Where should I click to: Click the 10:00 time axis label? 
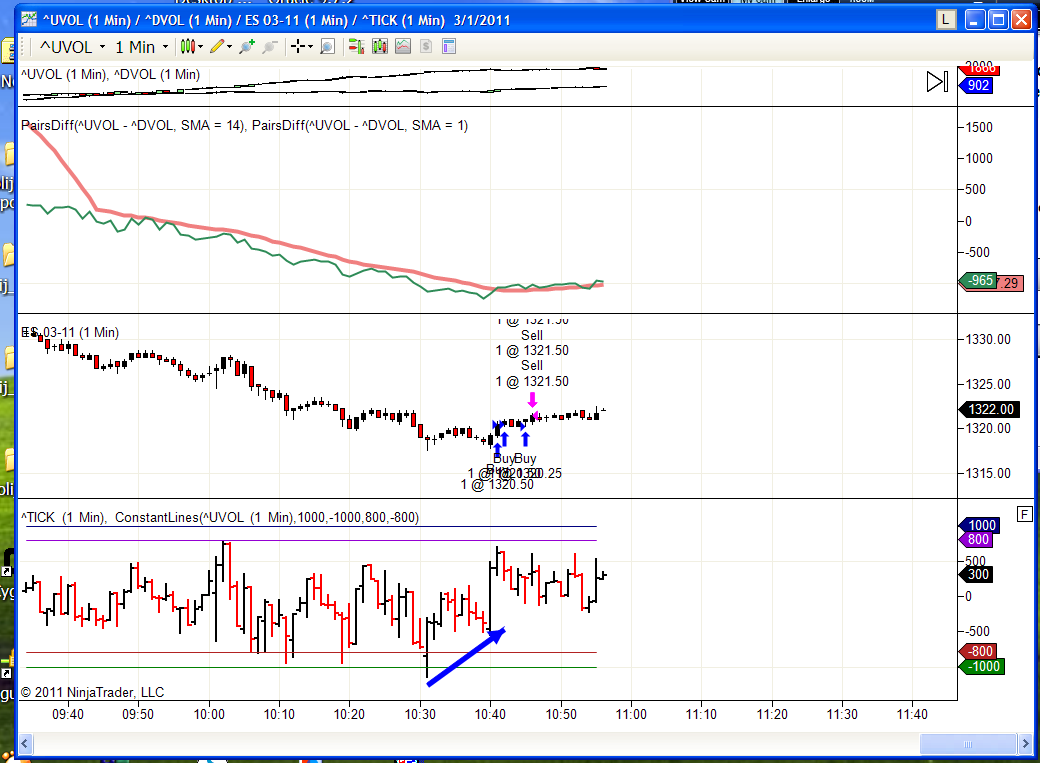209,715
